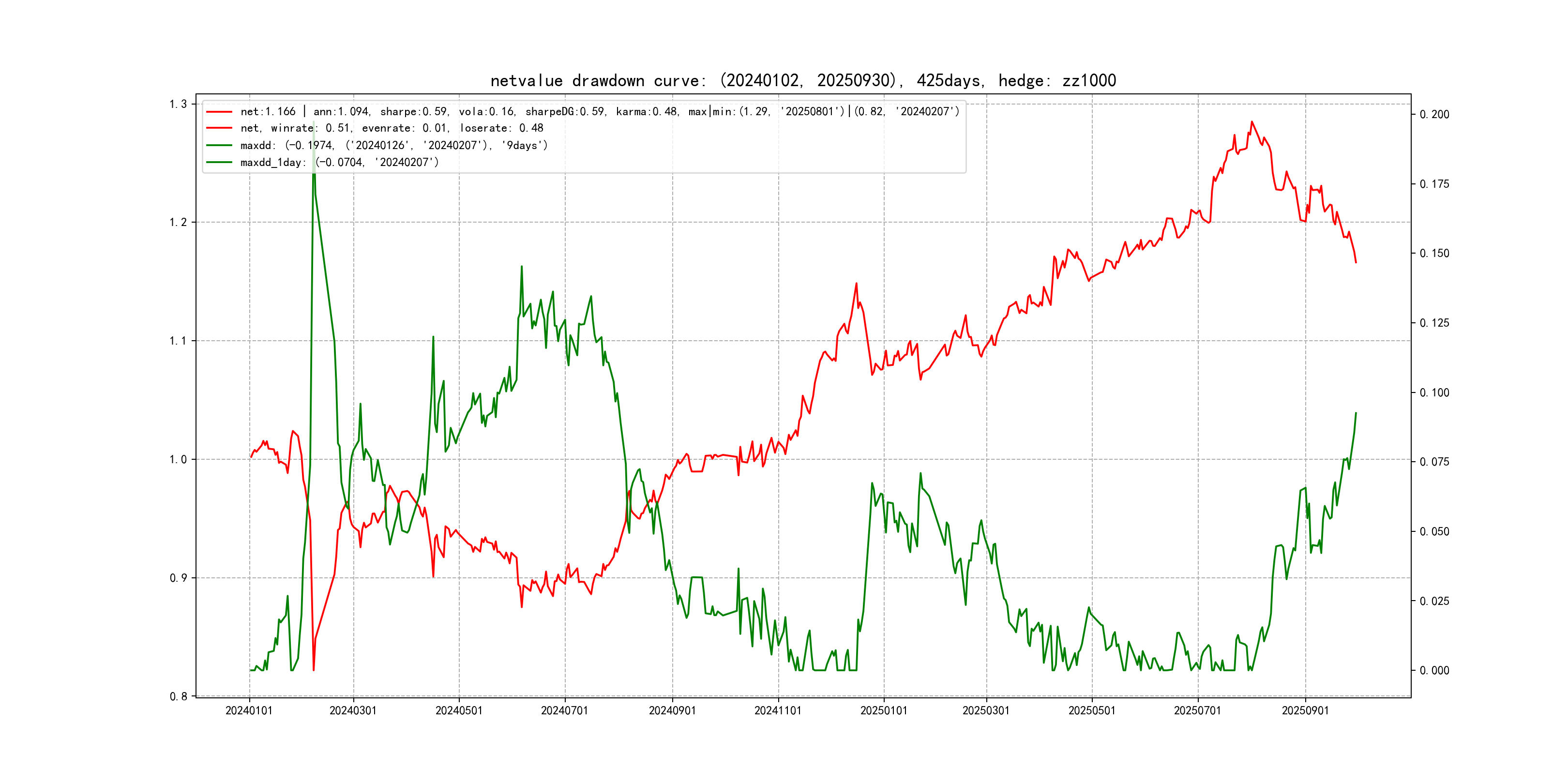This screenshot has height=784, width=1568.
Task: Click red line swatch beside net:1.166 legend
Action: click(219, 112)
